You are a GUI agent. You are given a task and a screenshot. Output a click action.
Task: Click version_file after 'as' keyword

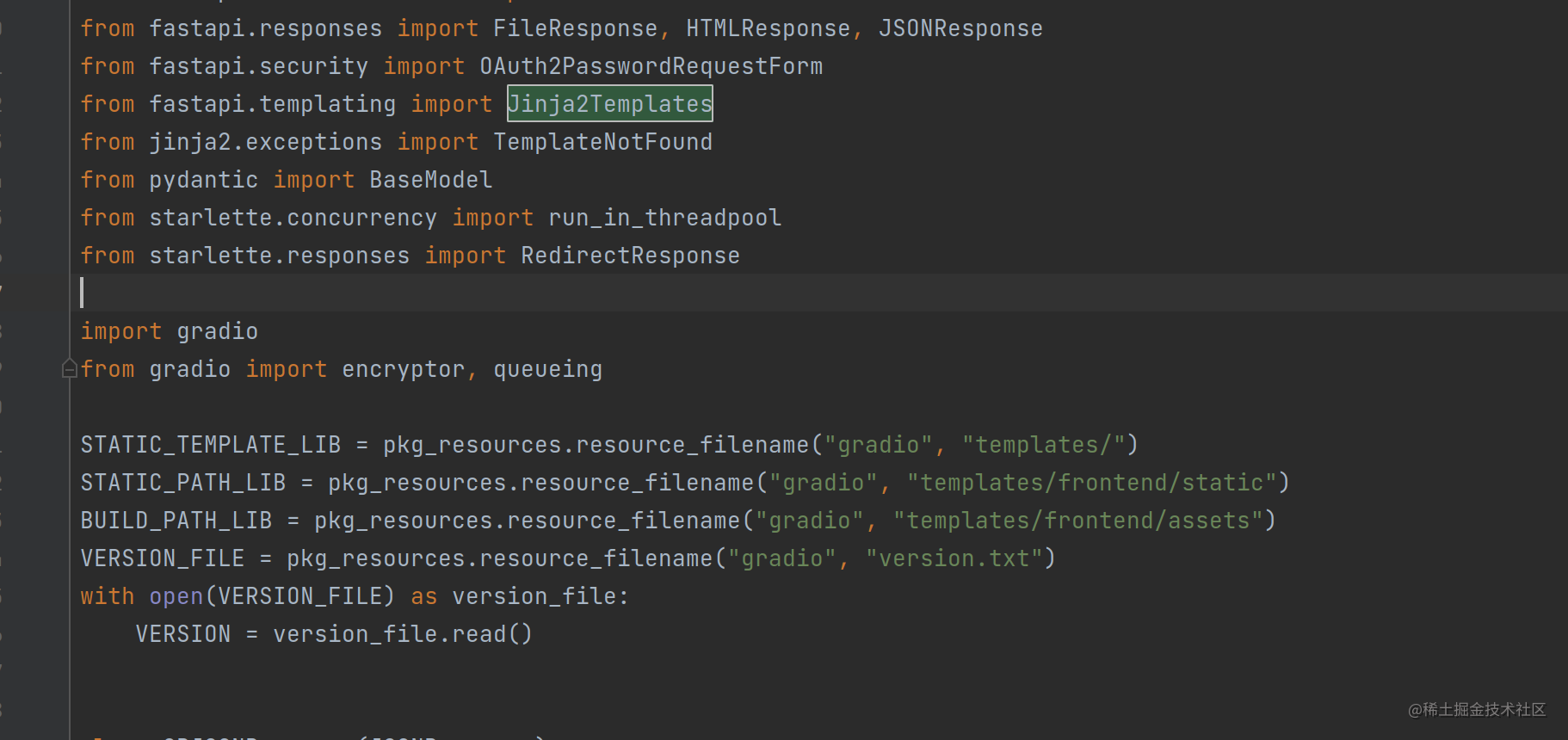point(534,596)
